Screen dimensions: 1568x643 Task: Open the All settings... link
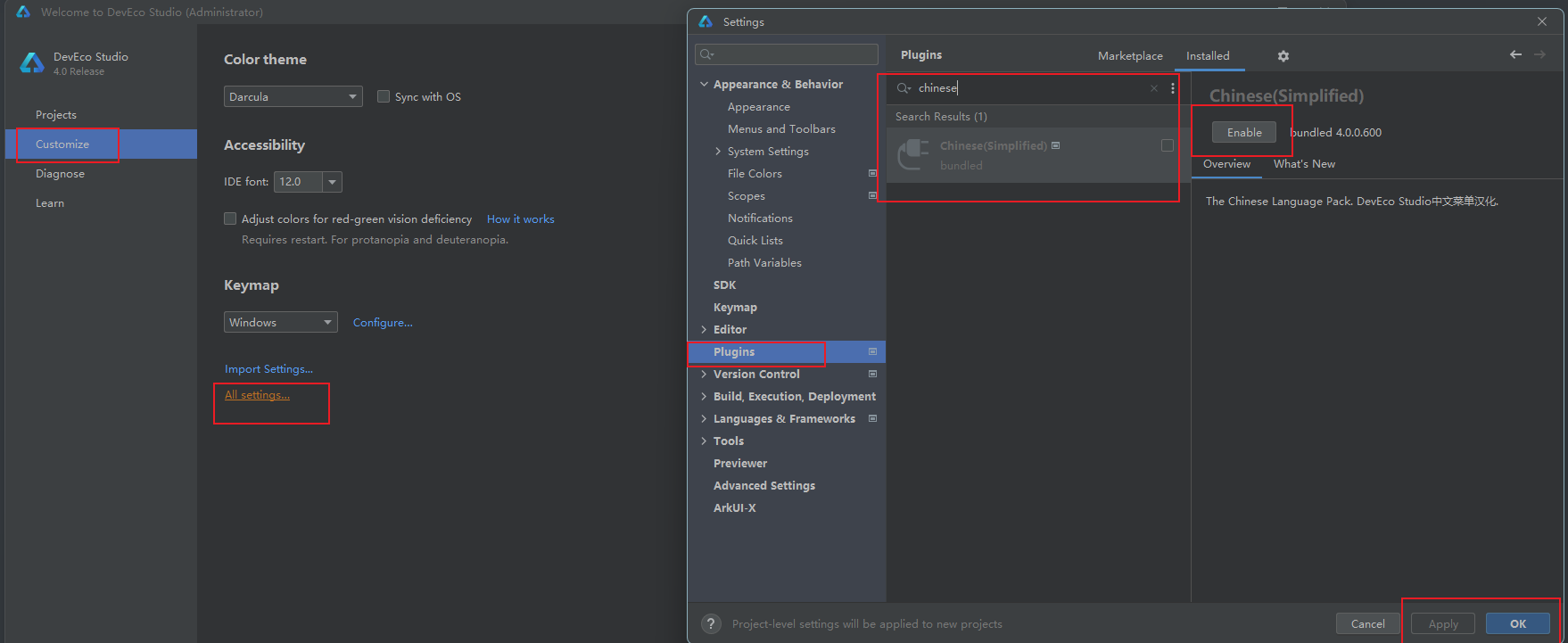click(257, 395)
